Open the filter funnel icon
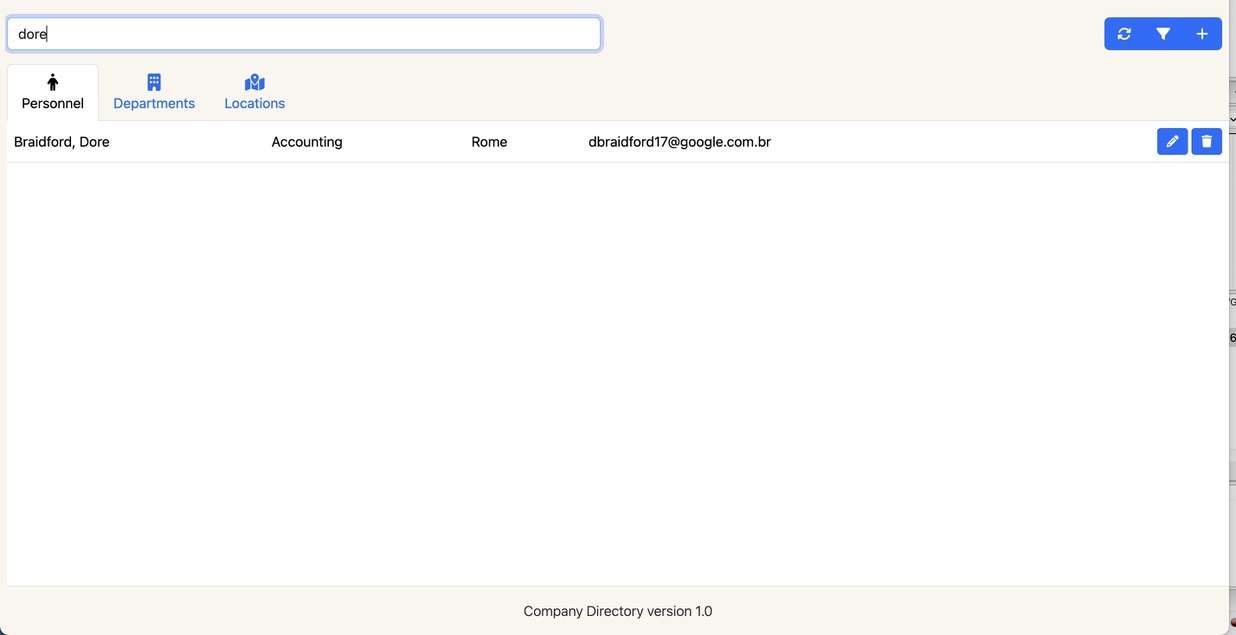 1163,34
